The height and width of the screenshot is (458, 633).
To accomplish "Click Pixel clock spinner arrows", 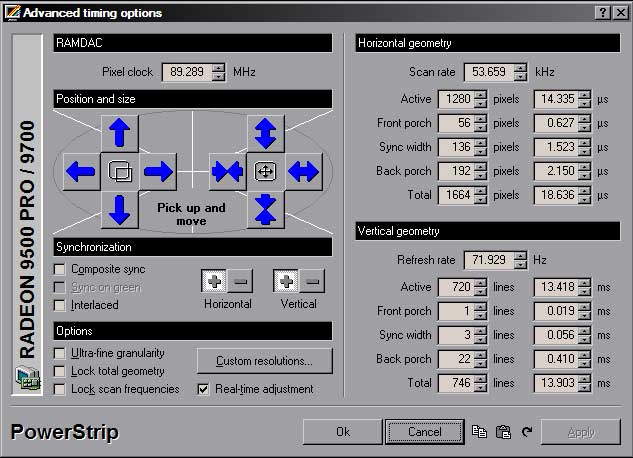I will [218, 72].
